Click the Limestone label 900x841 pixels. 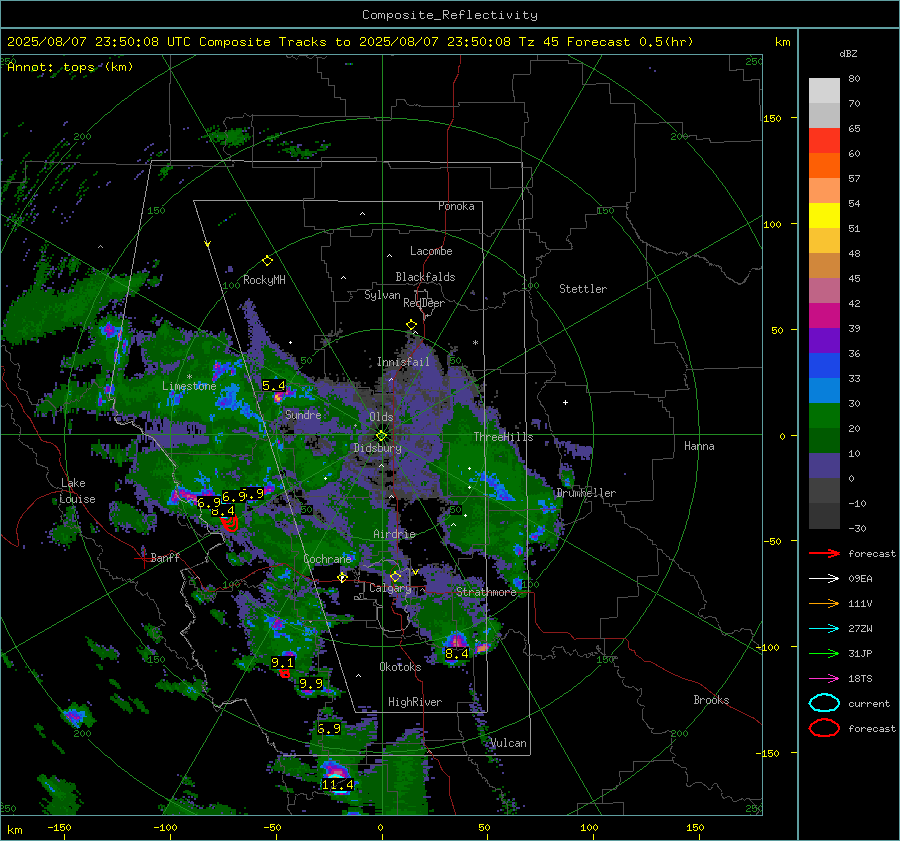189,386
